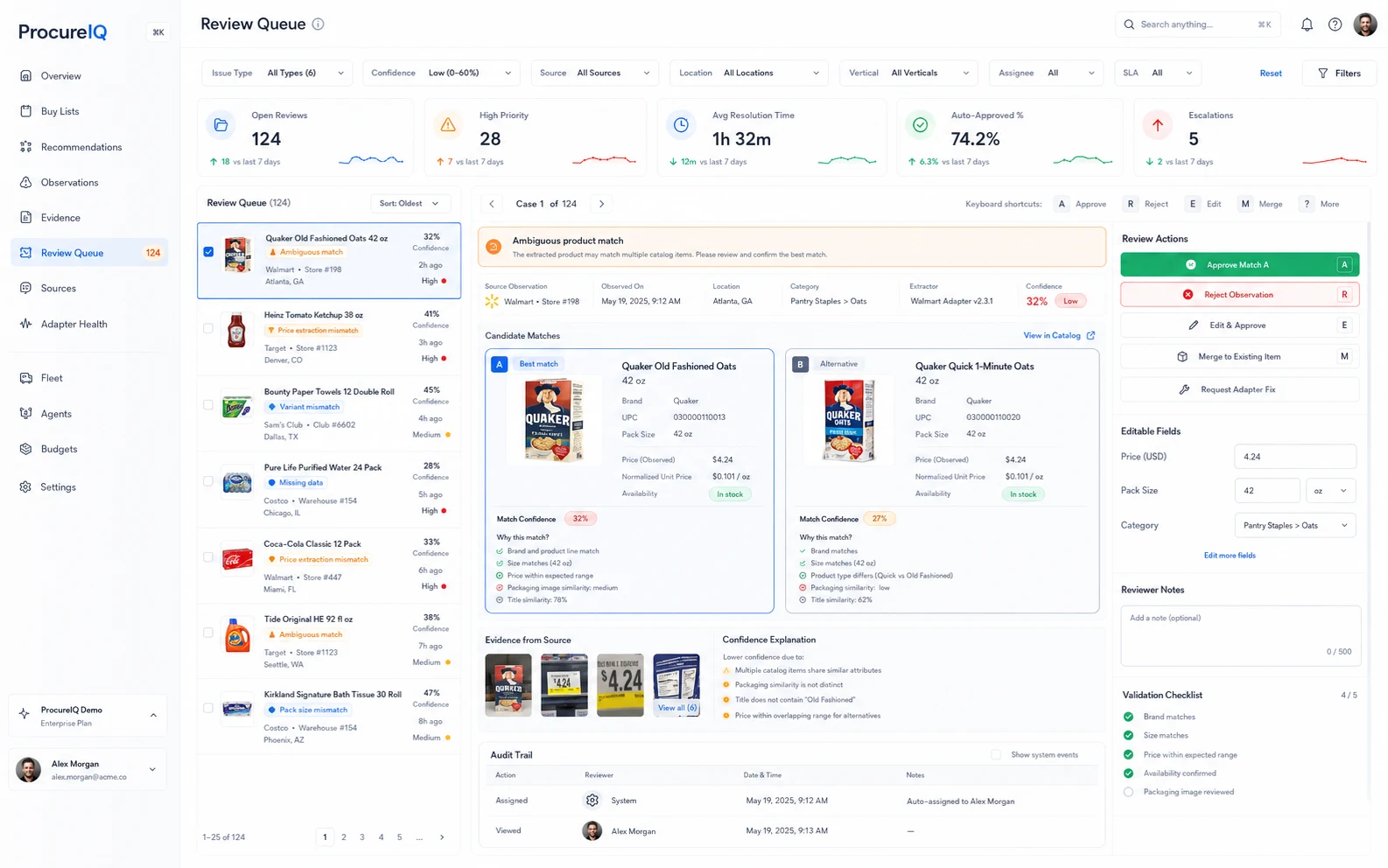This screenshot has height=868, width=1388.
Task: Click the '030000110013' UPC value
Action: 699,417
